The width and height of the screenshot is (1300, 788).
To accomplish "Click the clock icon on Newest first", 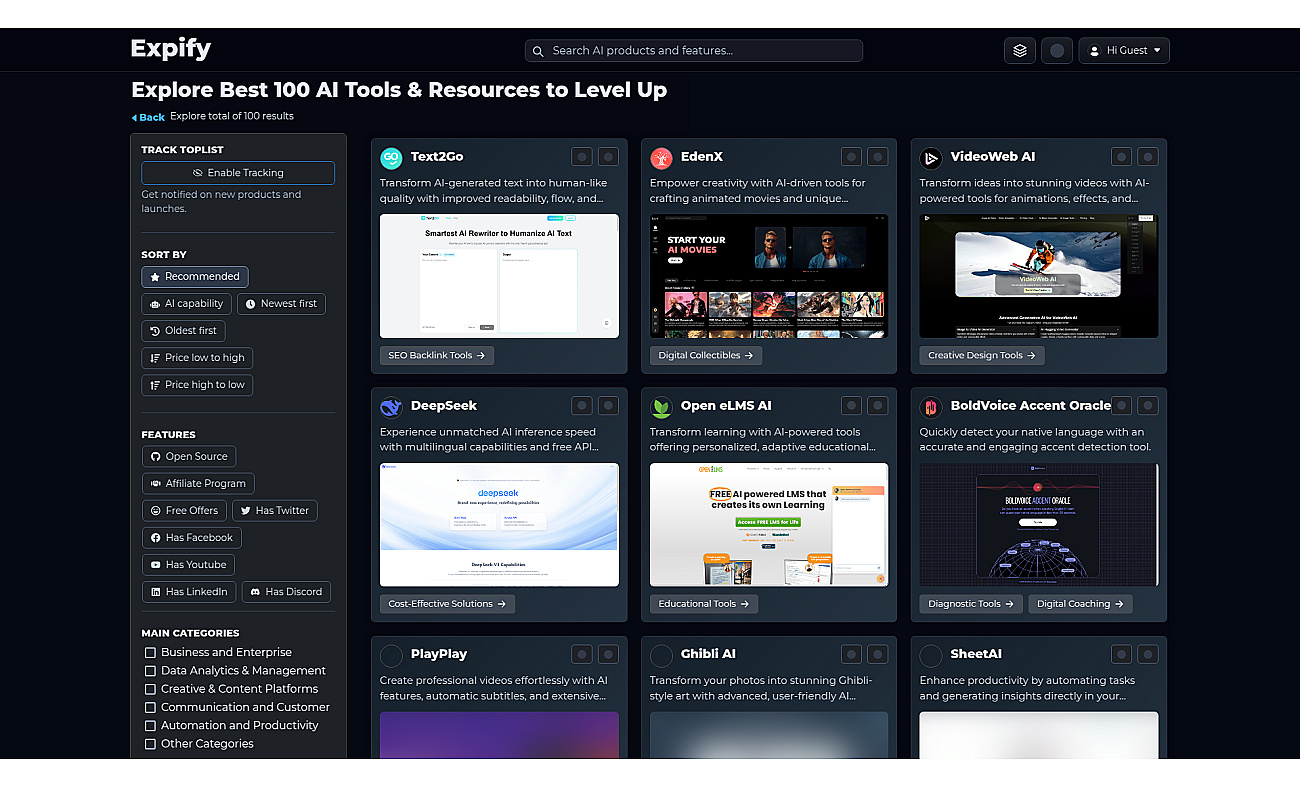I will tap(250, 304).
